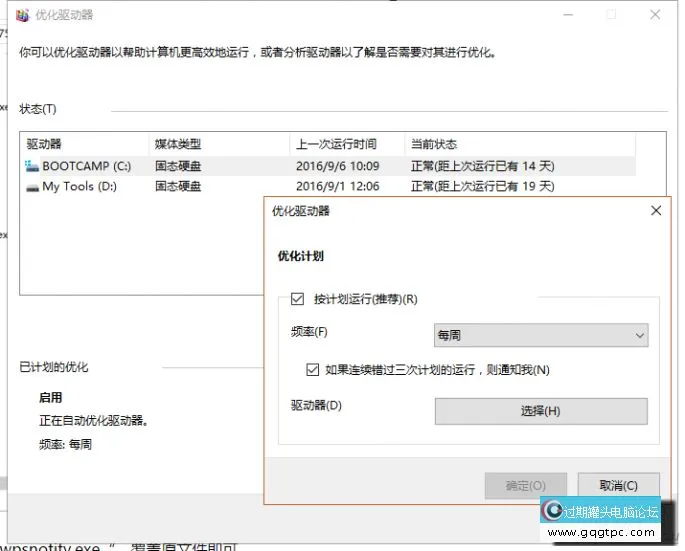Click status text showing 14 天
Viewport: 685px width, 551px height.
(x=483, y=166)
